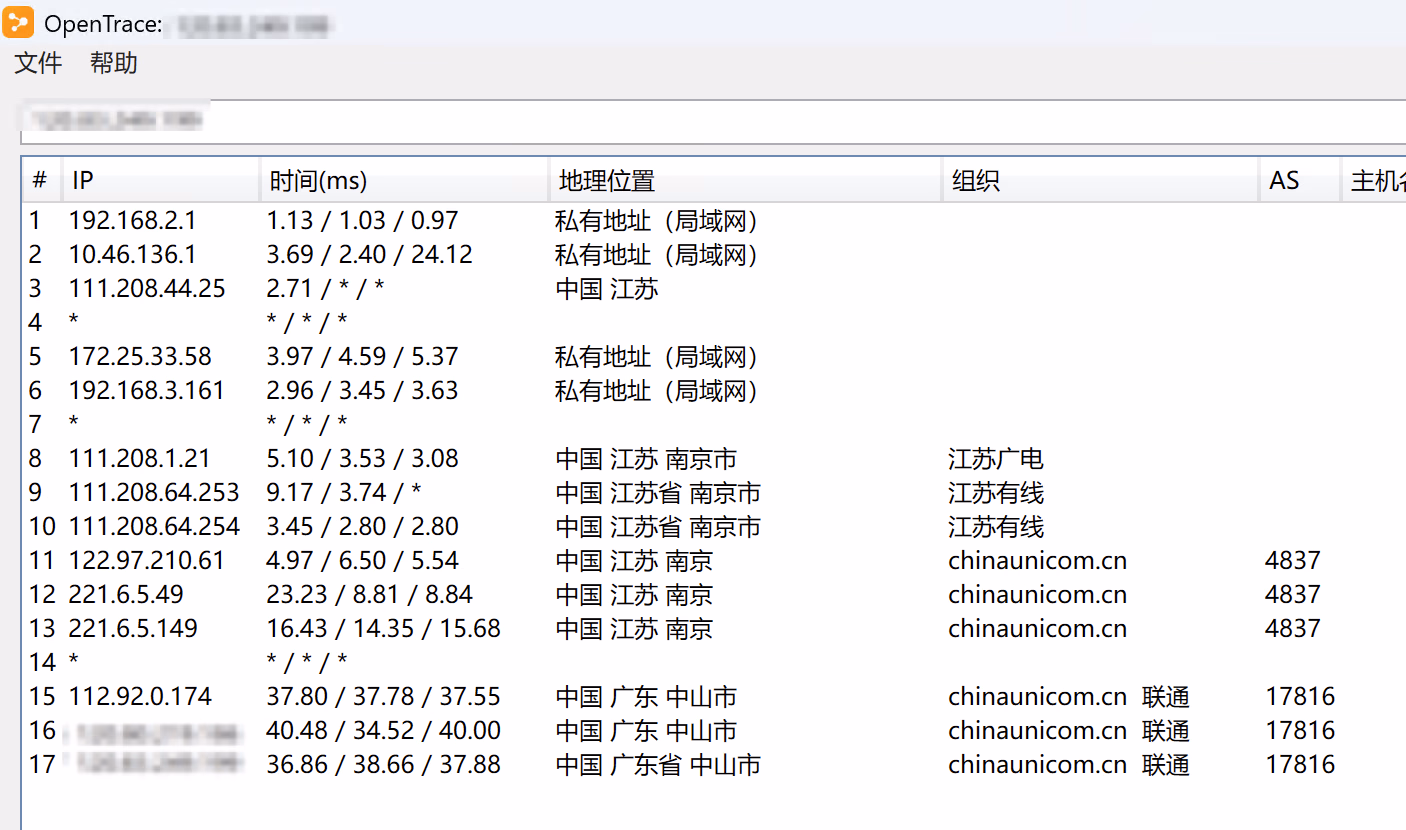
Task: Select hop 5 row 172.25.33.58
Action: click(140, 357)
